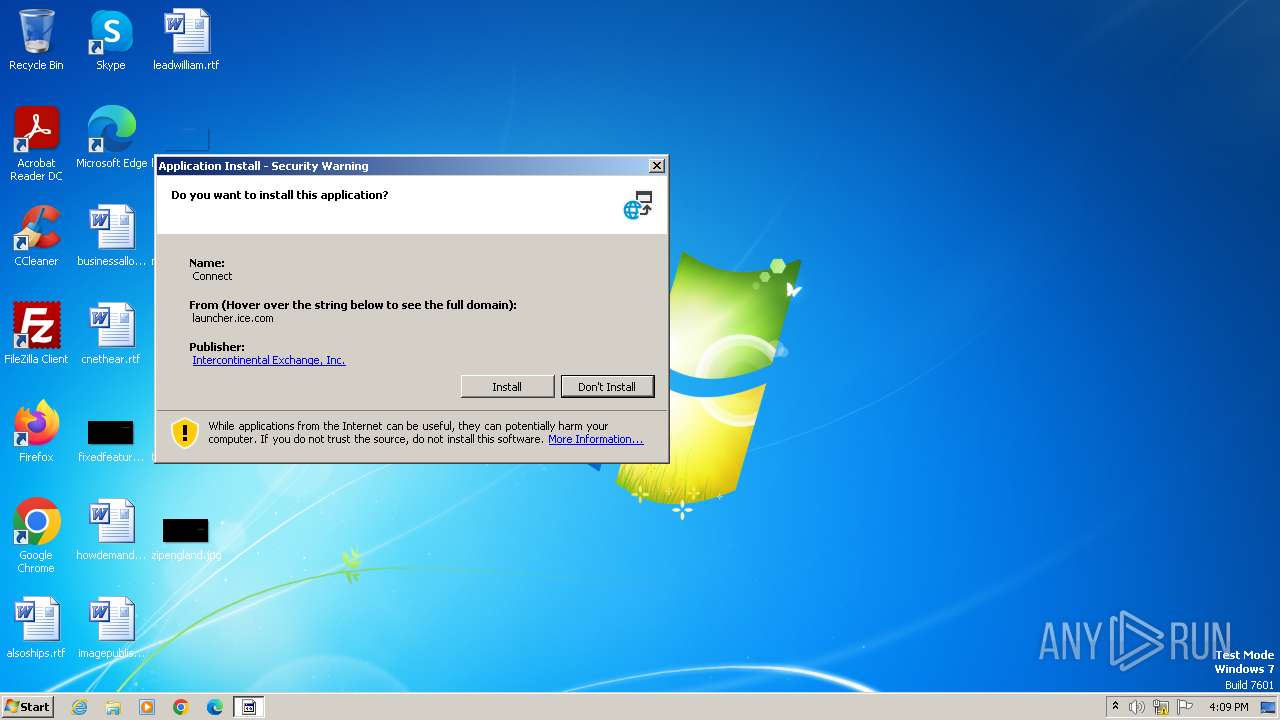Open Acrobat Reader DC shortcut

pos(36,144)
